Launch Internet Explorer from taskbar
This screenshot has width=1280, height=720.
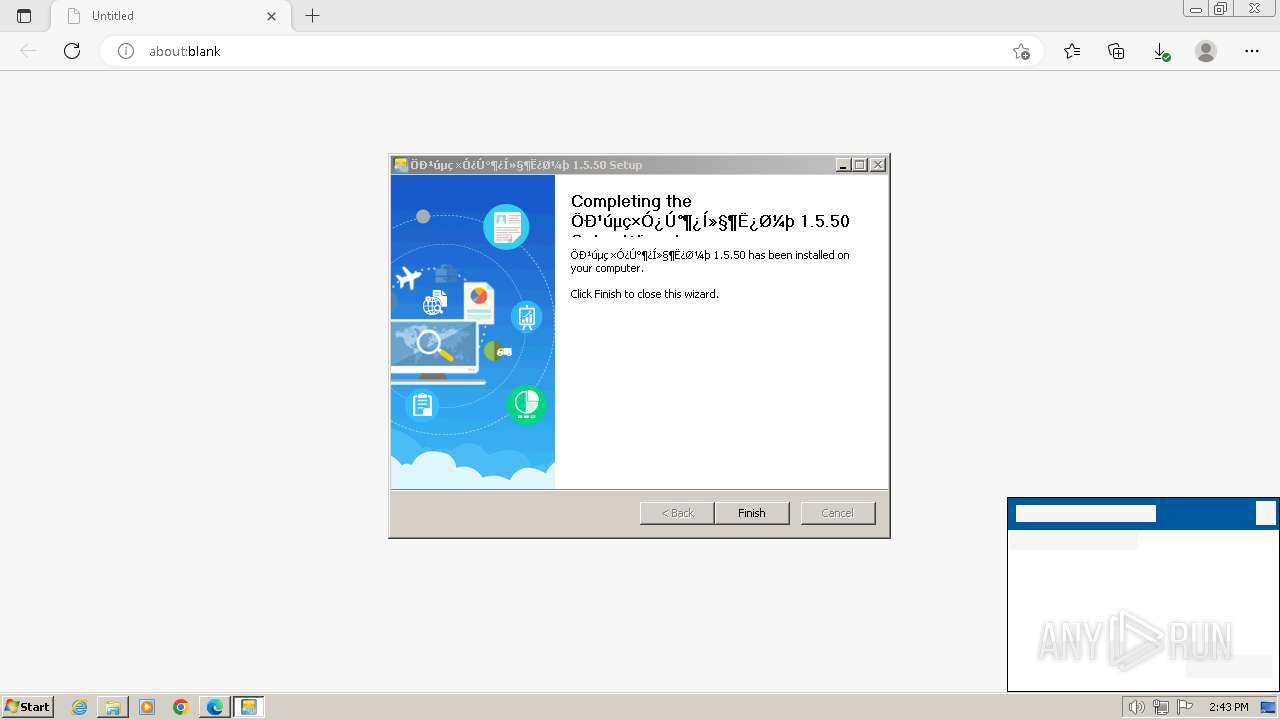click(79, 707)
